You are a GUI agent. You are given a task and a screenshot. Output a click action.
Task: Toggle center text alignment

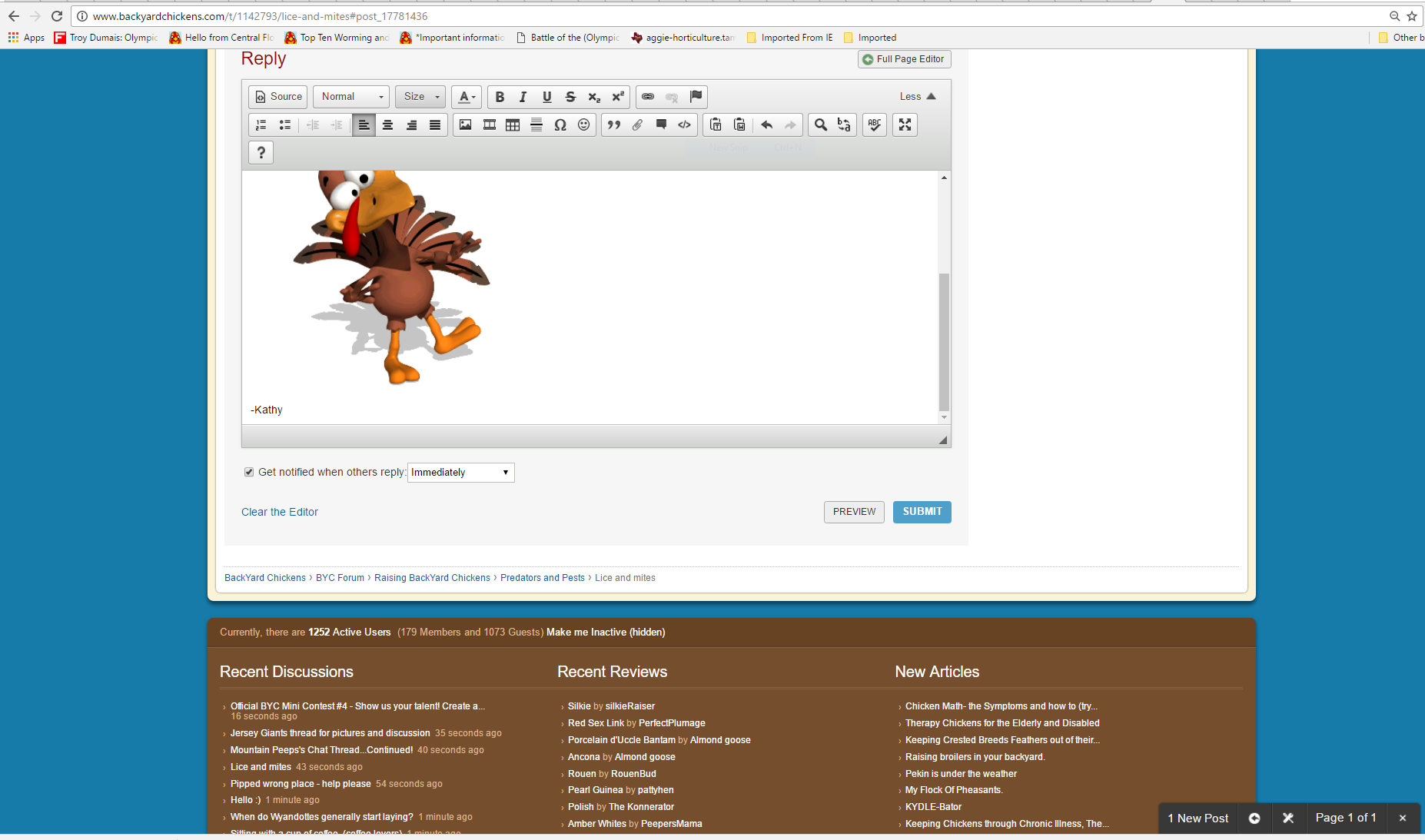coord(387,125)
